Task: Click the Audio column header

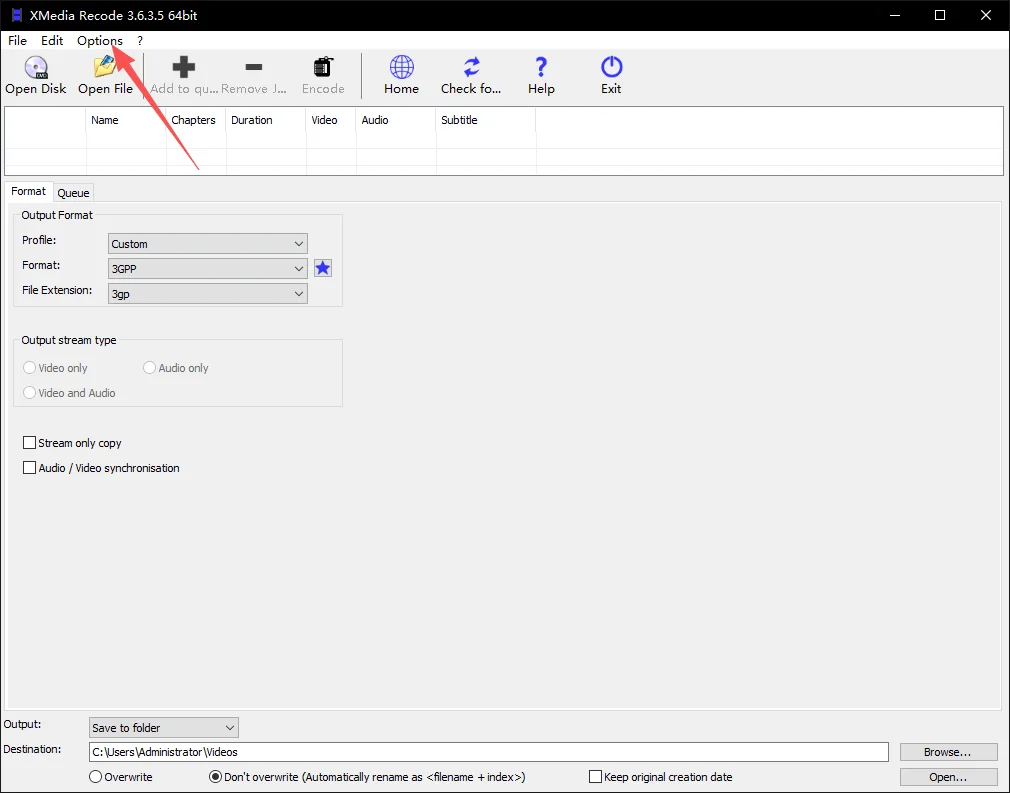Action: [395, 120]
